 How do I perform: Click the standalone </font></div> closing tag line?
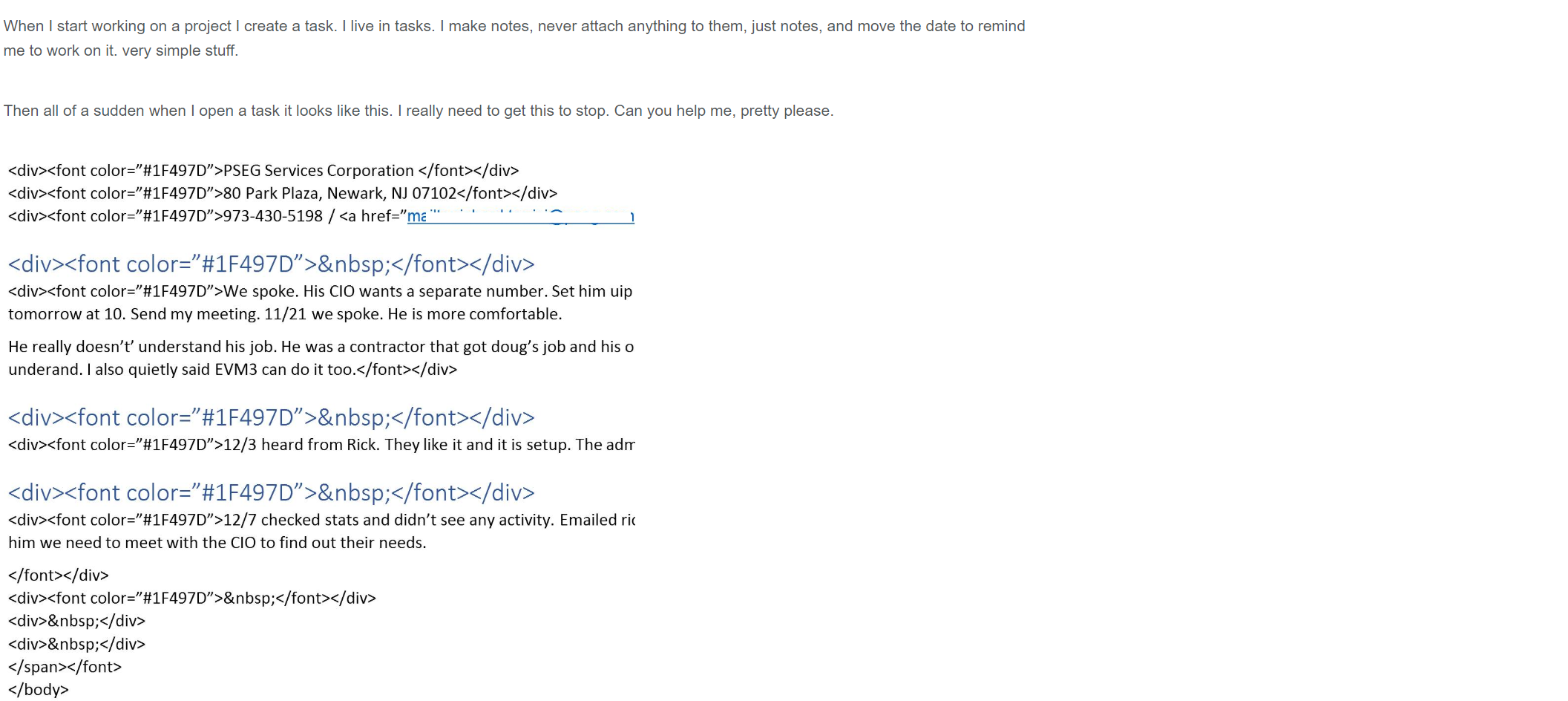[x=59, y=576]
